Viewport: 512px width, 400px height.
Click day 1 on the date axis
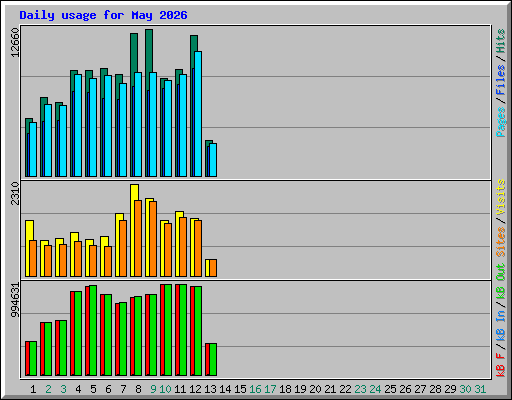(33, 389)
